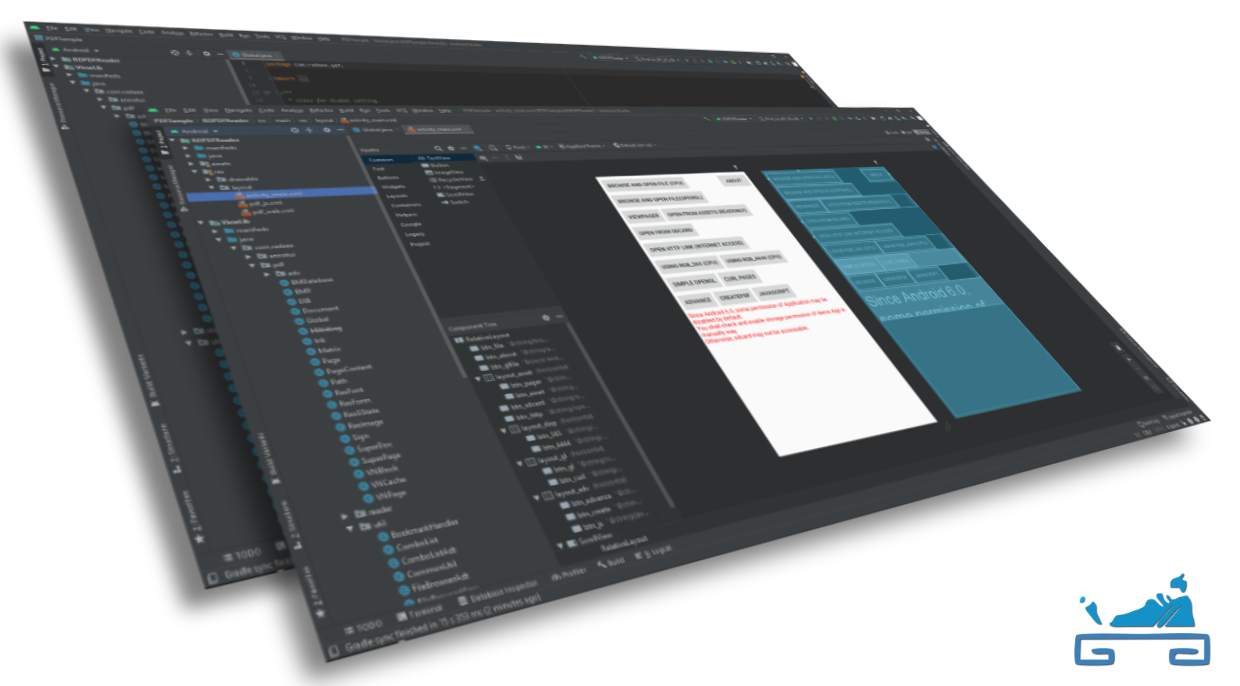Select the root RelativeLayout in the Component Tree
Image resolution: width=1240 pixels, height=686 pixels.
pyautogui.click(x=482, y=338)
